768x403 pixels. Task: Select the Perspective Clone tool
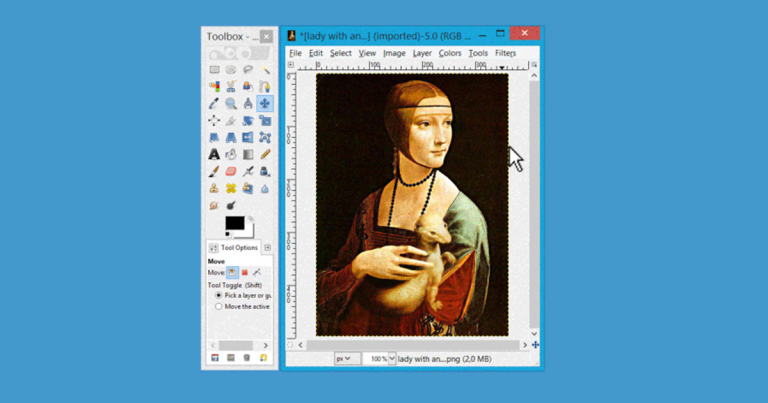point(248,189)
